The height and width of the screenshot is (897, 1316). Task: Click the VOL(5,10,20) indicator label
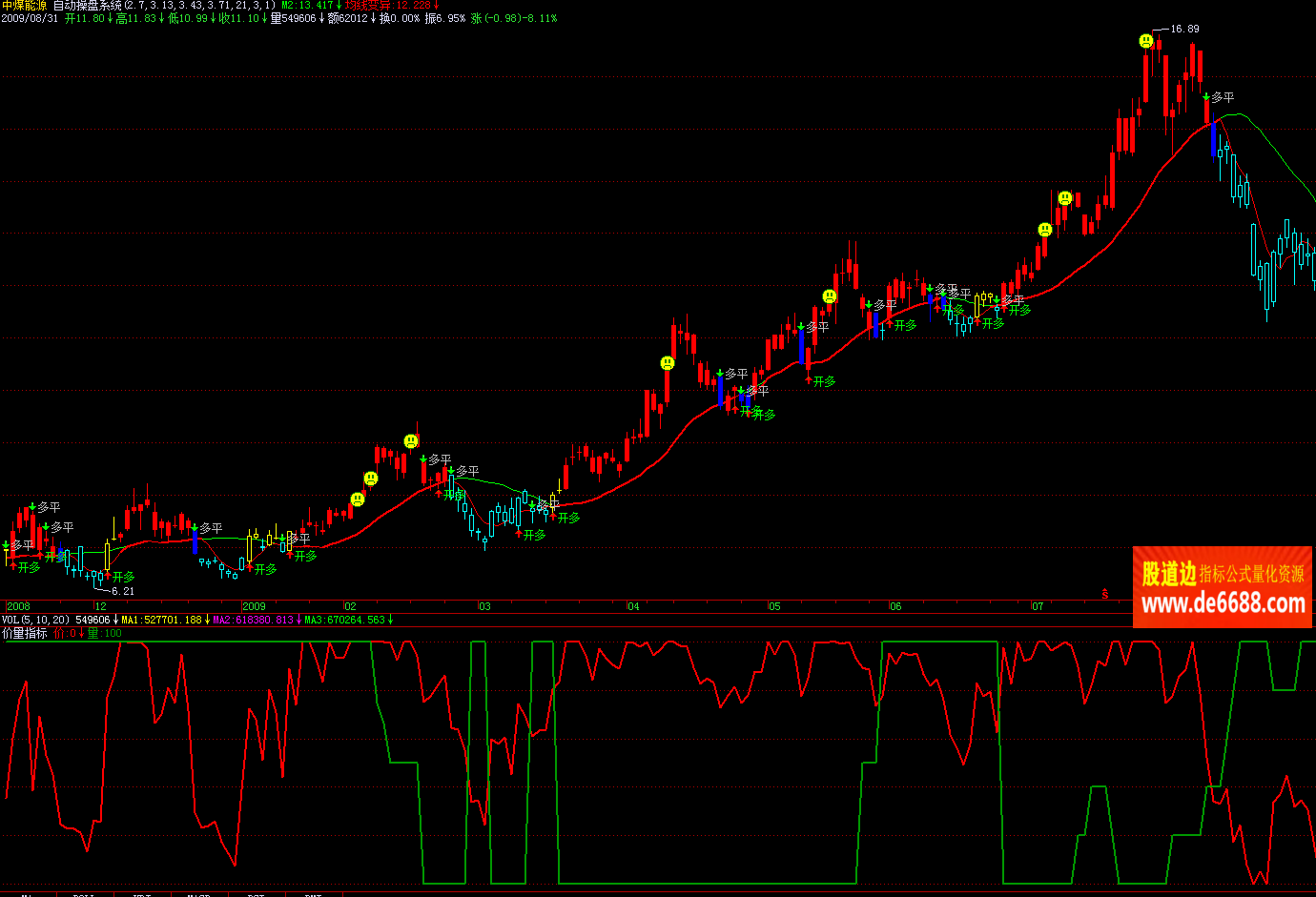pos(36,620)
